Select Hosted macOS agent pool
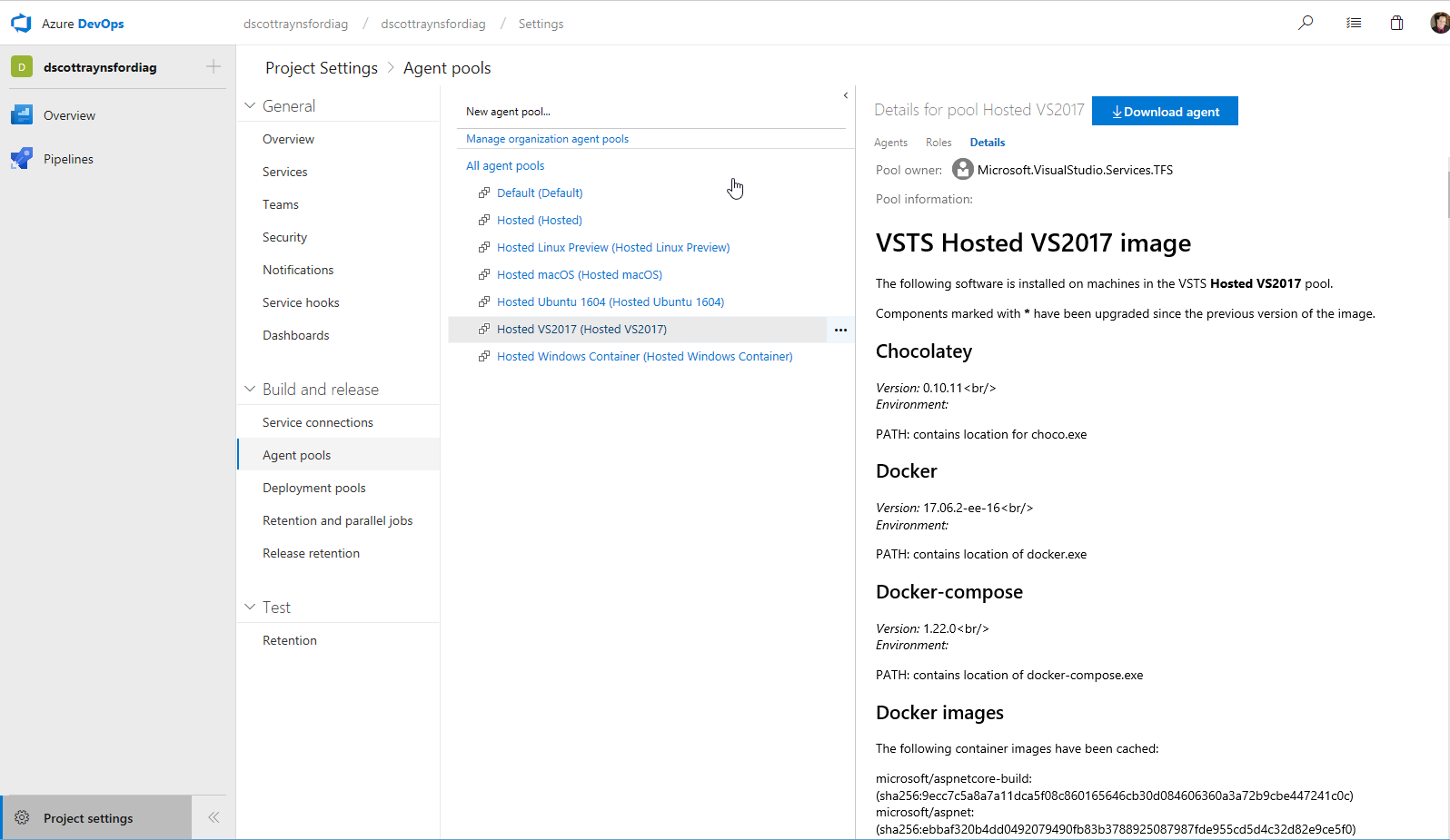Viewport: 1450px width, 840px height. pos(579,275)
